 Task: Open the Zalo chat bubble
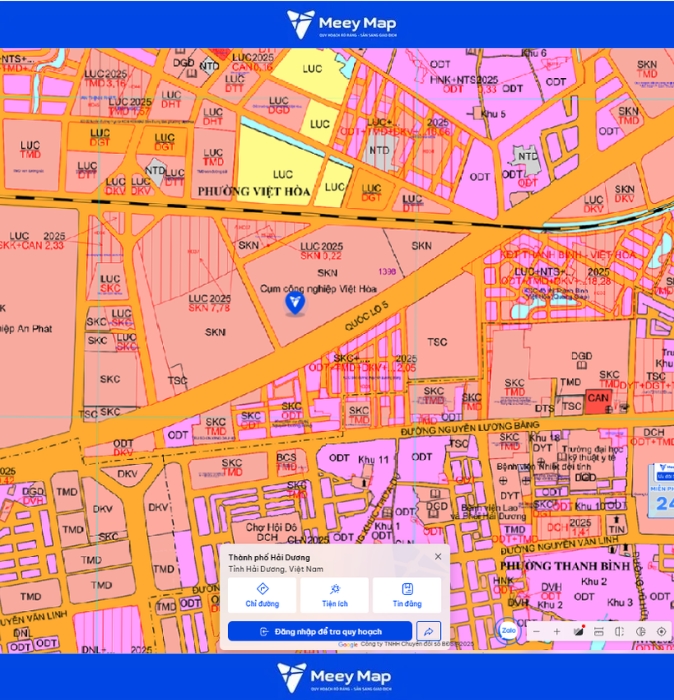coord(508,630)
